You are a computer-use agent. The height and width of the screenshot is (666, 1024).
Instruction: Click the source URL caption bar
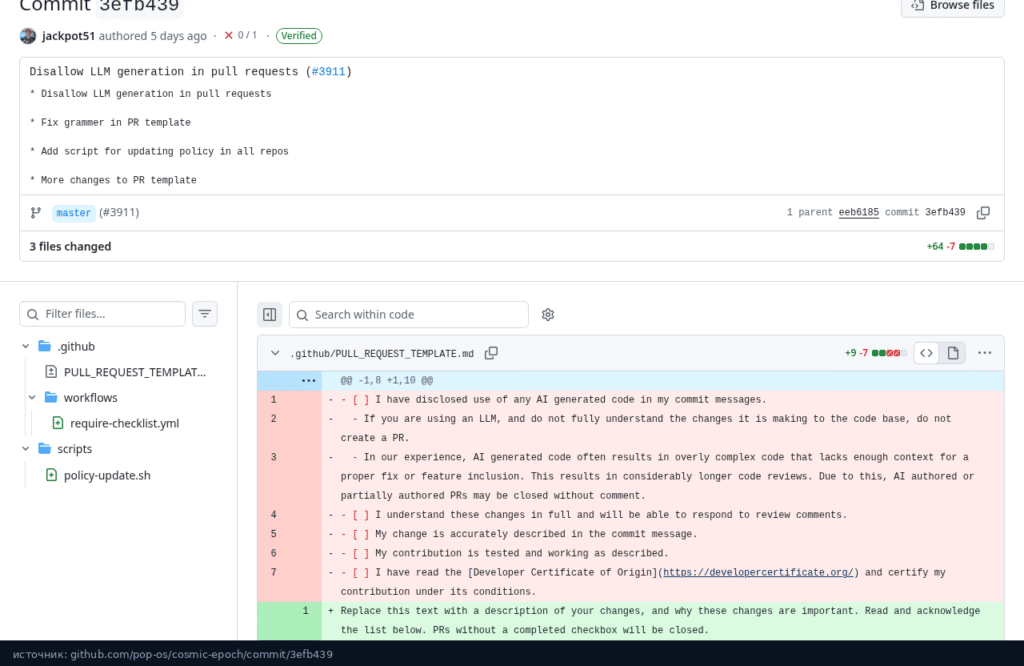[x=512, y=654]
